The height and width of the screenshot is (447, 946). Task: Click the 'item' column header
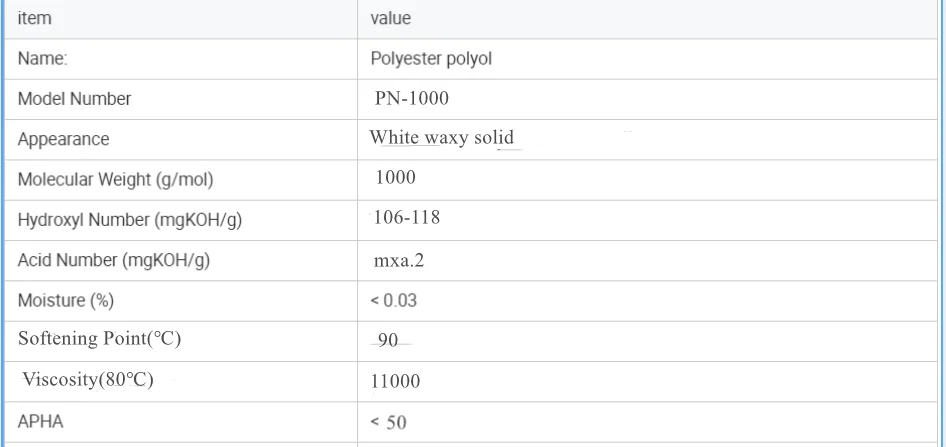pyautogui.click(x=35, y=18)
